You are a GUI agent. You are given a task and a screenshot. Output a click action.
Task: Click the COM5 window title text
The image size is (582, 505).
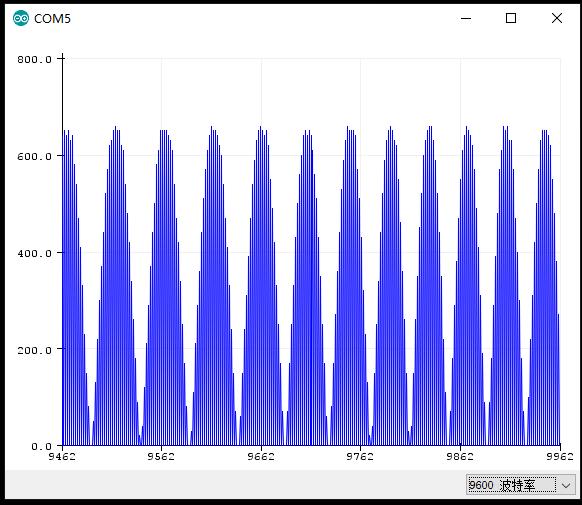[52, 19]
